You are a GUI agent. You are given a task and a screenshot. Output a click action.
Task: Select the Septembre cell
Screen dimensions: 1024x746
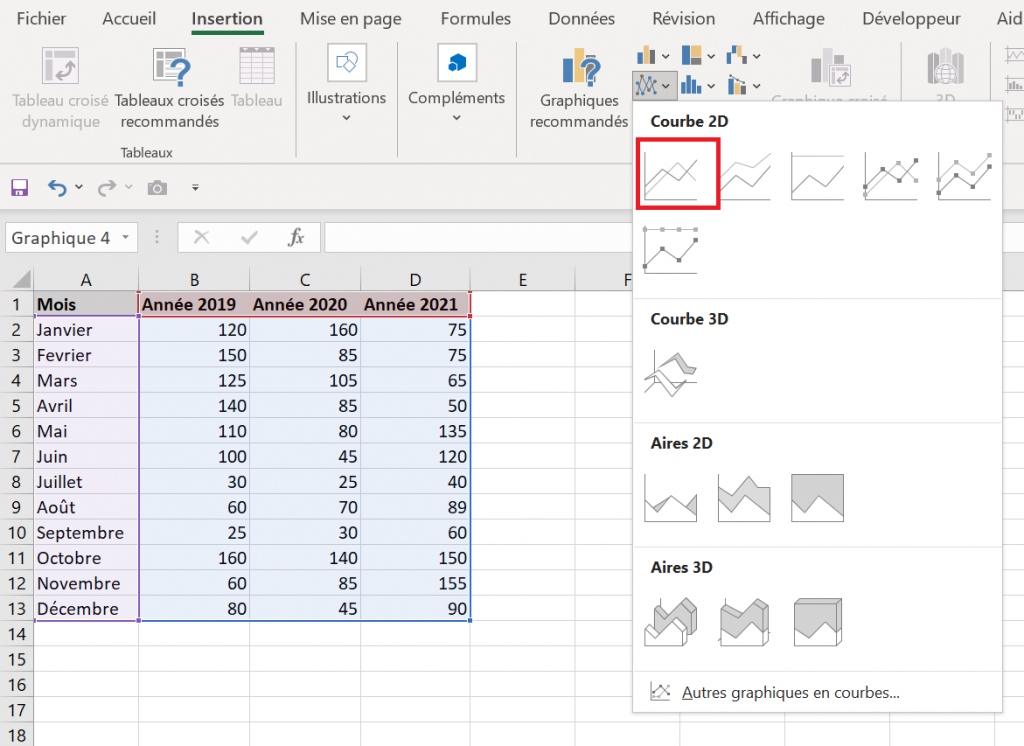(86, 532)
